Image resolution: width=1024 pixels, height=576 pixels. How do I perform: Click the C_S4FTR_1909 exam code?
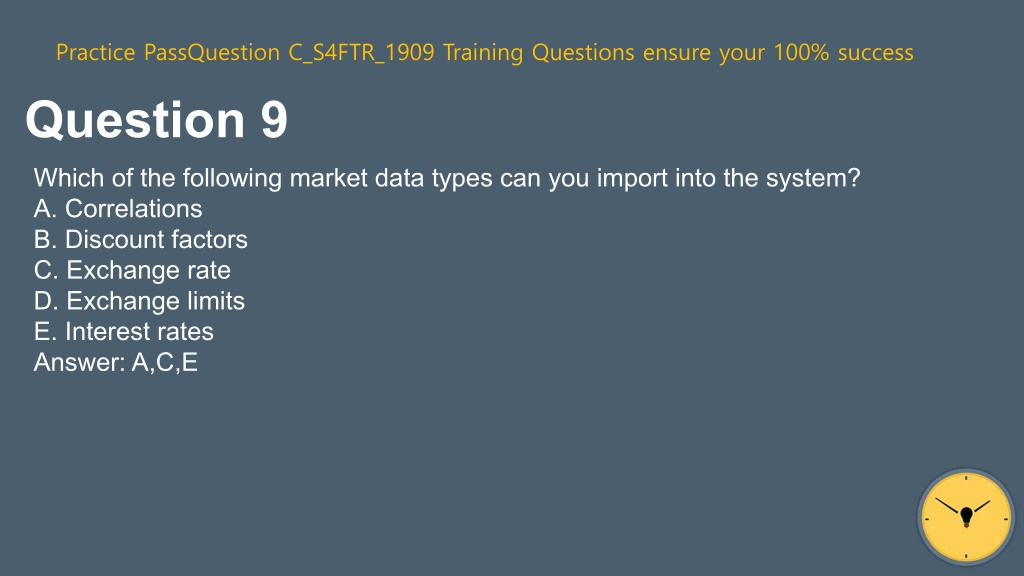[361, 52]
